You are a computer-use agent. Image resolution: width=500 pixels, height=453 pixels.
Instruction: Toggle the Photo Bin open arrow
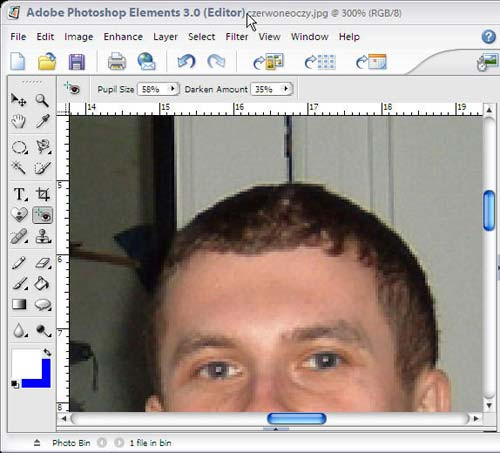(x=37, y=443)
